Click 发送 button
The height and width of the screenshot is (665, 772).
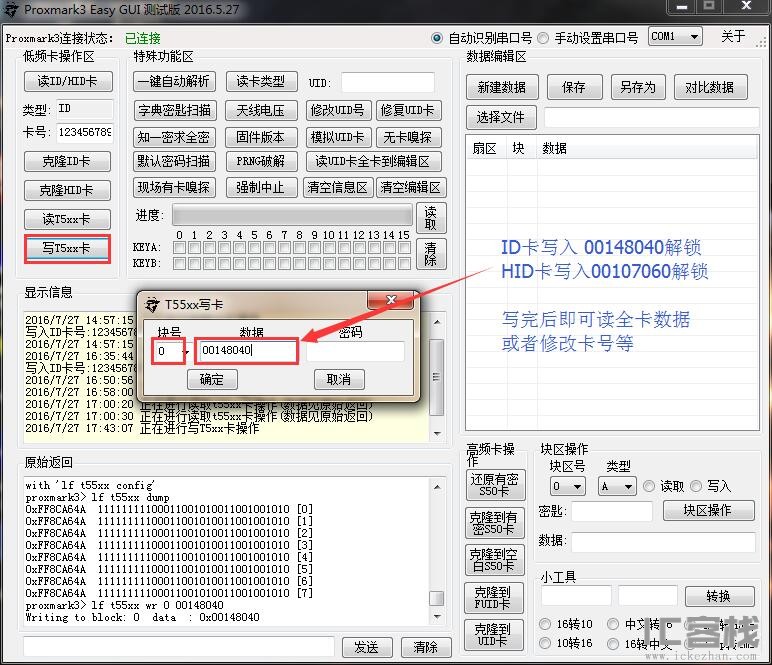367,647
